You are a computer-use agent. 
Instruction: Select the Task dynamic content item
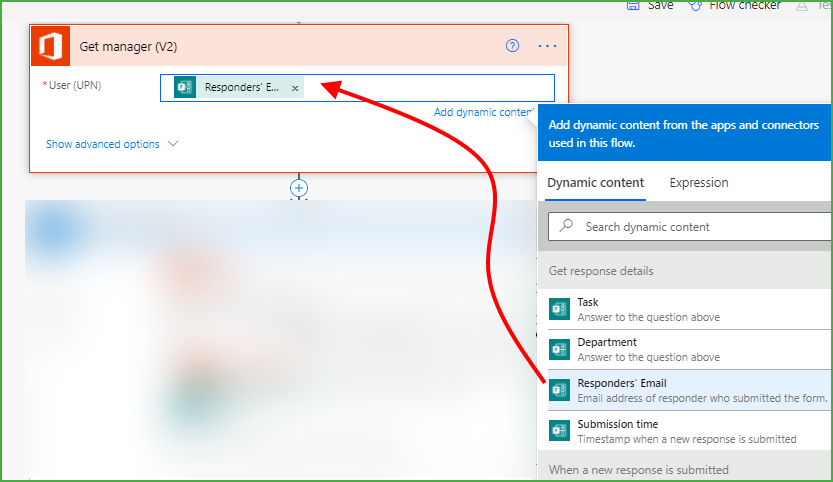(689, 309)
